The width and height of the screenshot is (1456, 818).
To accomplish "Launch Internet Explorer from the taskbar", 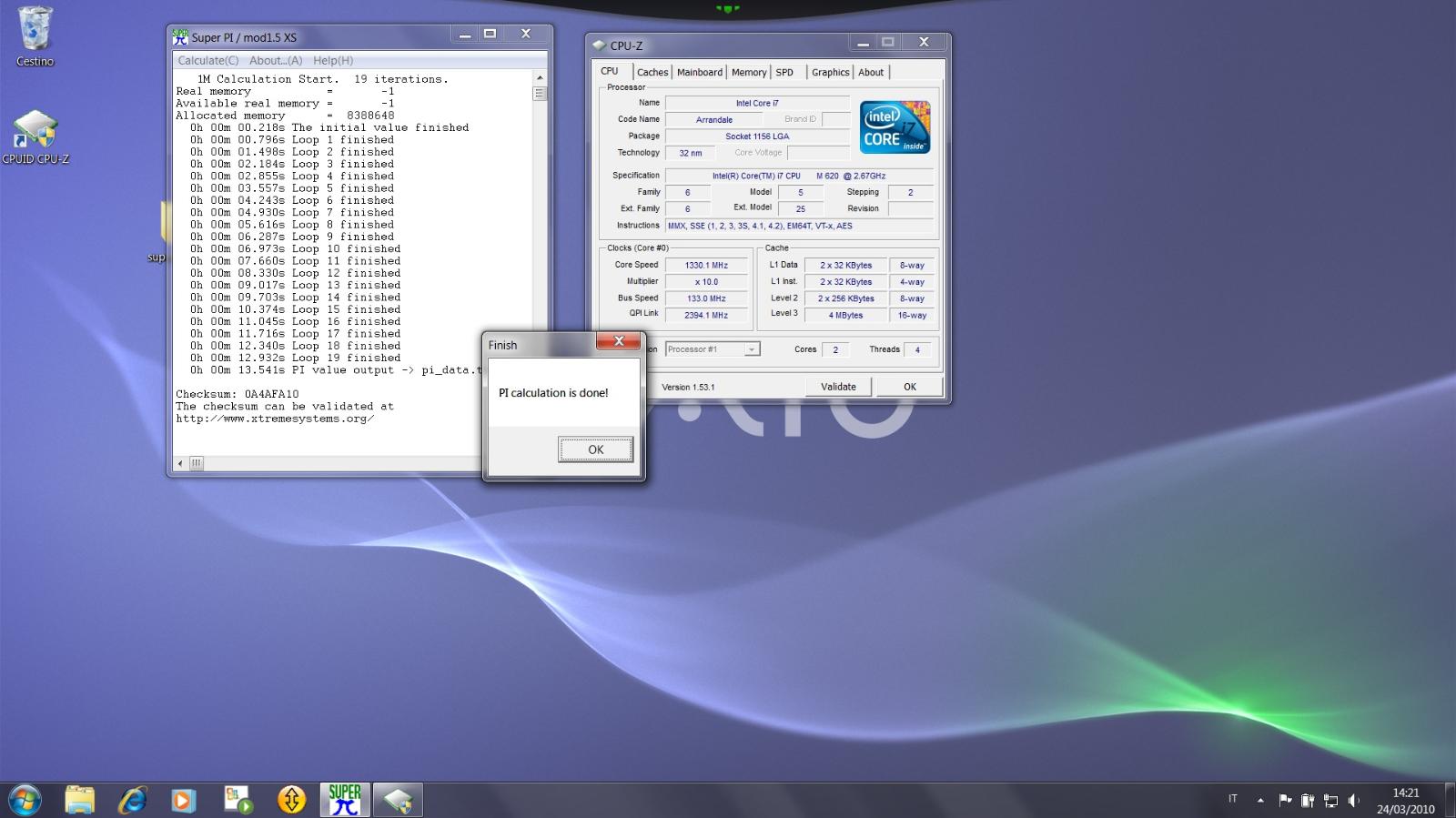I will [x=133, y=800].
